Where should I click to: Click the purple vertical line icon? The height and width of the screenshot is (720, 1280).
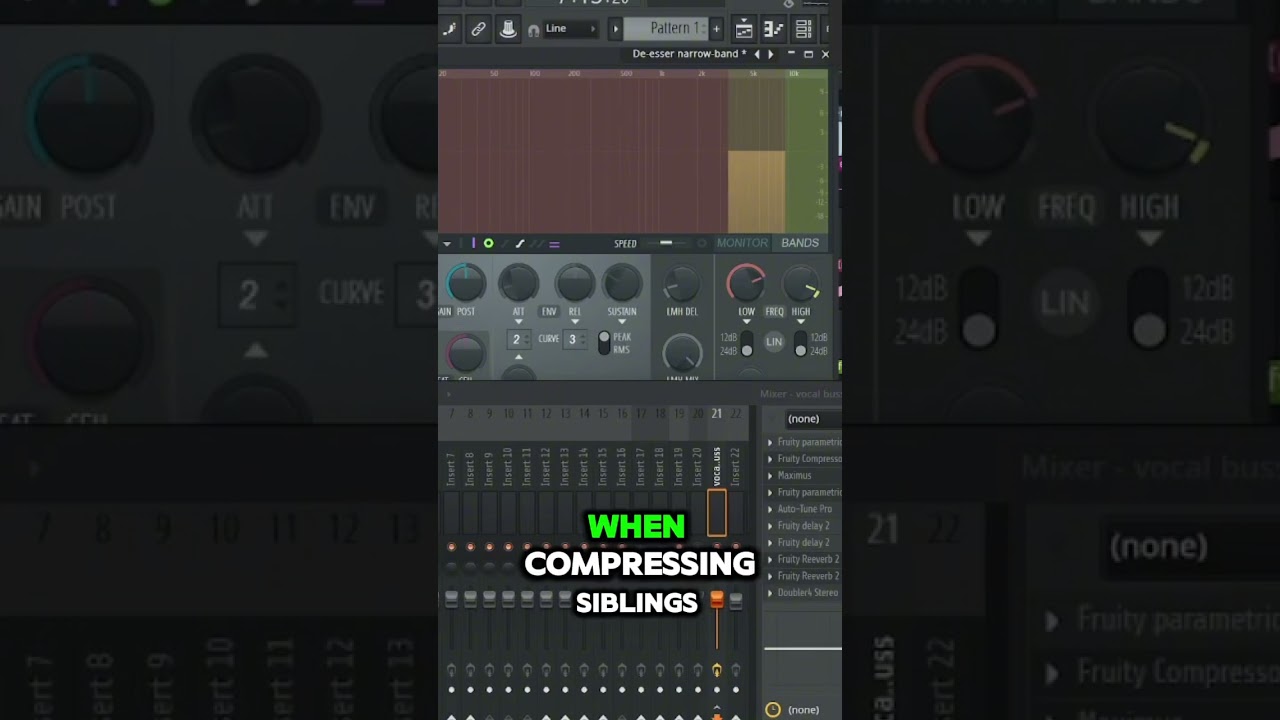point(473,243)
